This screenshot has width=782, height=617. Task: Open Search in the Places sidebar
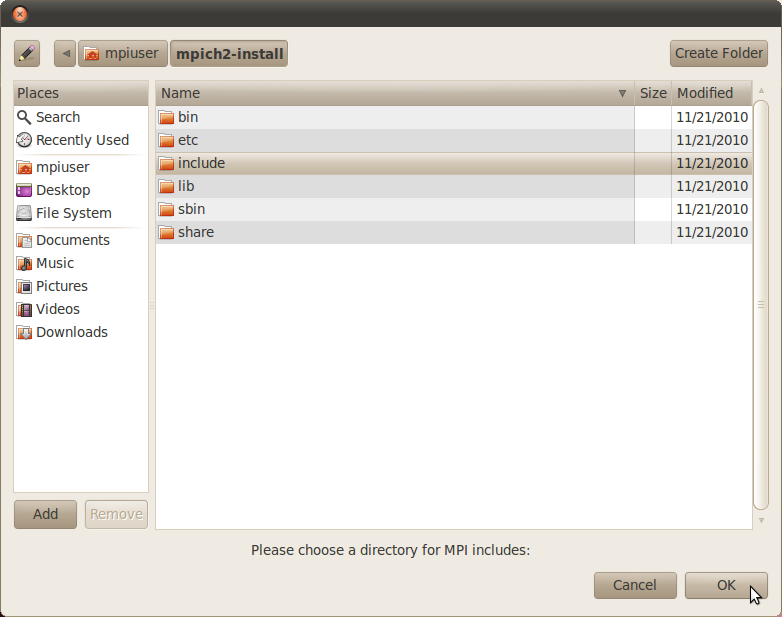81,117
